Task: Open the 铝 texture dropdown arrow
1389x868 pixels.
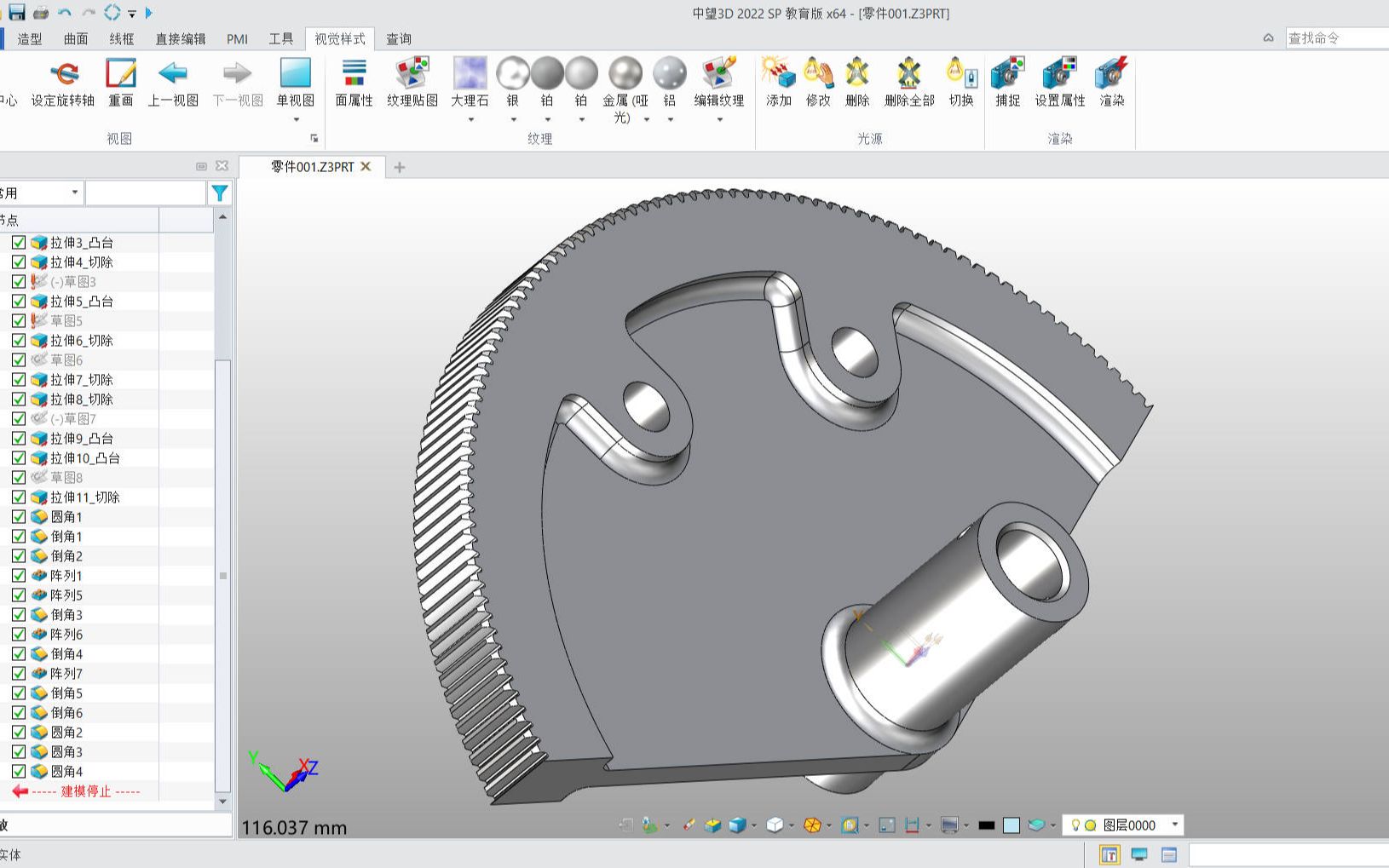Action: tap(670, 119)
